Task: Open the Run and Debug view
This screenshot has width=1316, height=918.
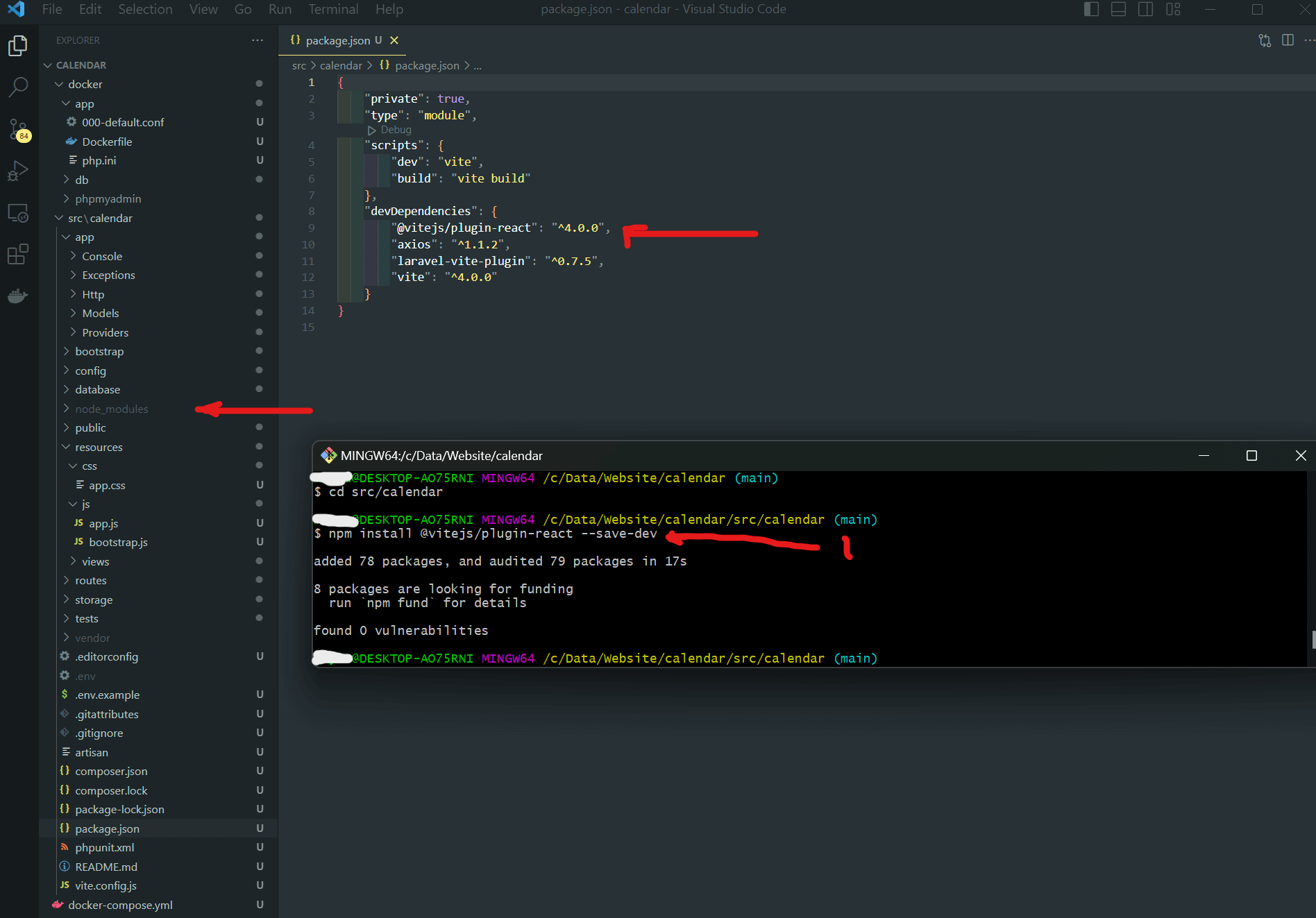Action: 18,171
